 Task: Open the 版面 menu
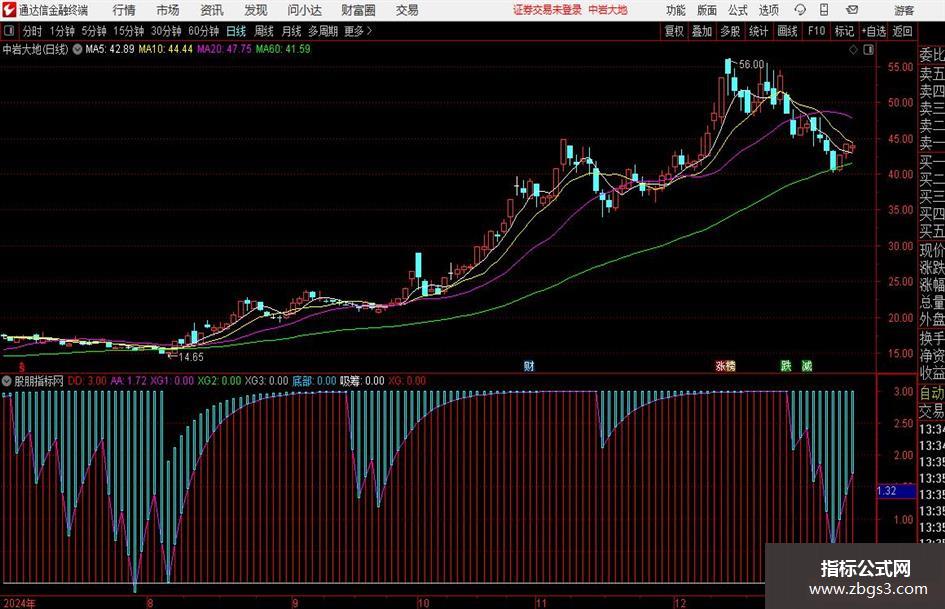(x=707, y=10)
